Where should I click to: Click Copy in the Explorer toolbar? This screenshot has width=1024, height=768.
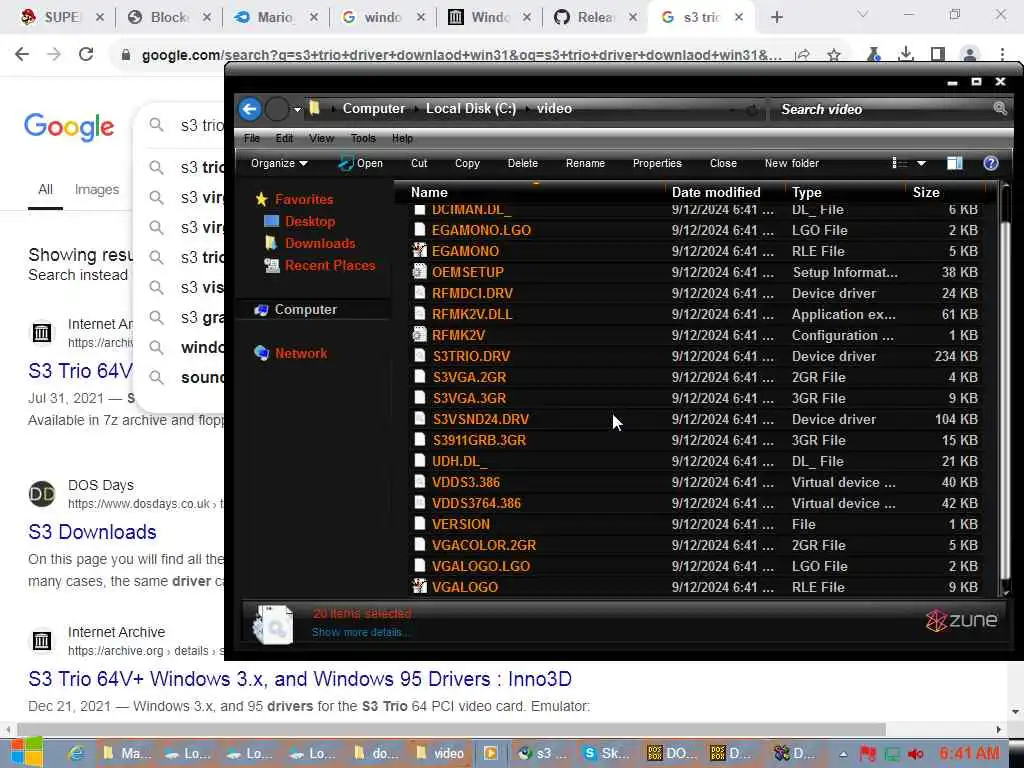click(467, 163)
